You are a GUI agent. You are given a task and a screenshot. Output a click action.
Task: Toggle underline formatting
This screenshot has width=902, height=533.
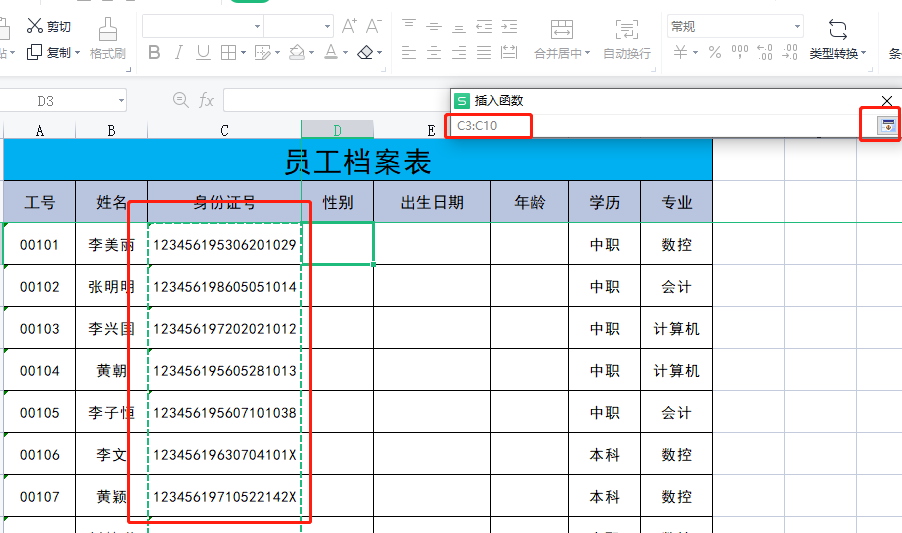point(203,52)
